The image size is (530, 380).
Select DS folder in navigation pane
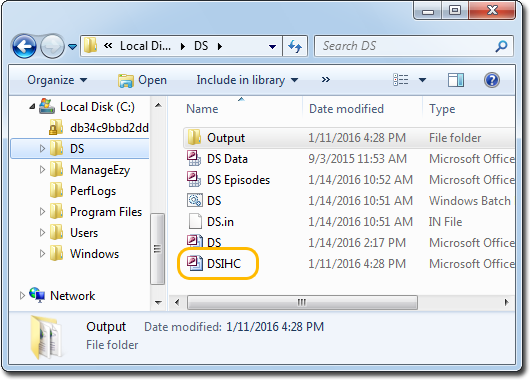click(77, 149)
